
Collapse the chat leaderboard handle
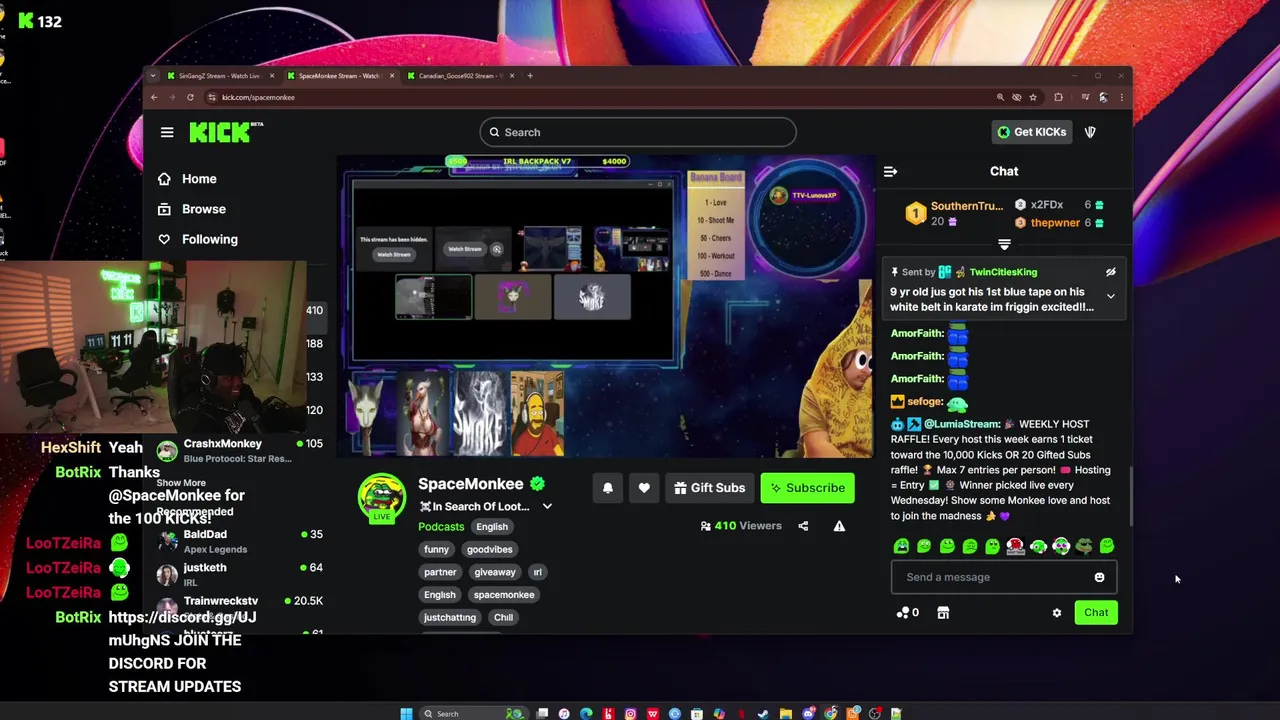tap(1004, 244)
